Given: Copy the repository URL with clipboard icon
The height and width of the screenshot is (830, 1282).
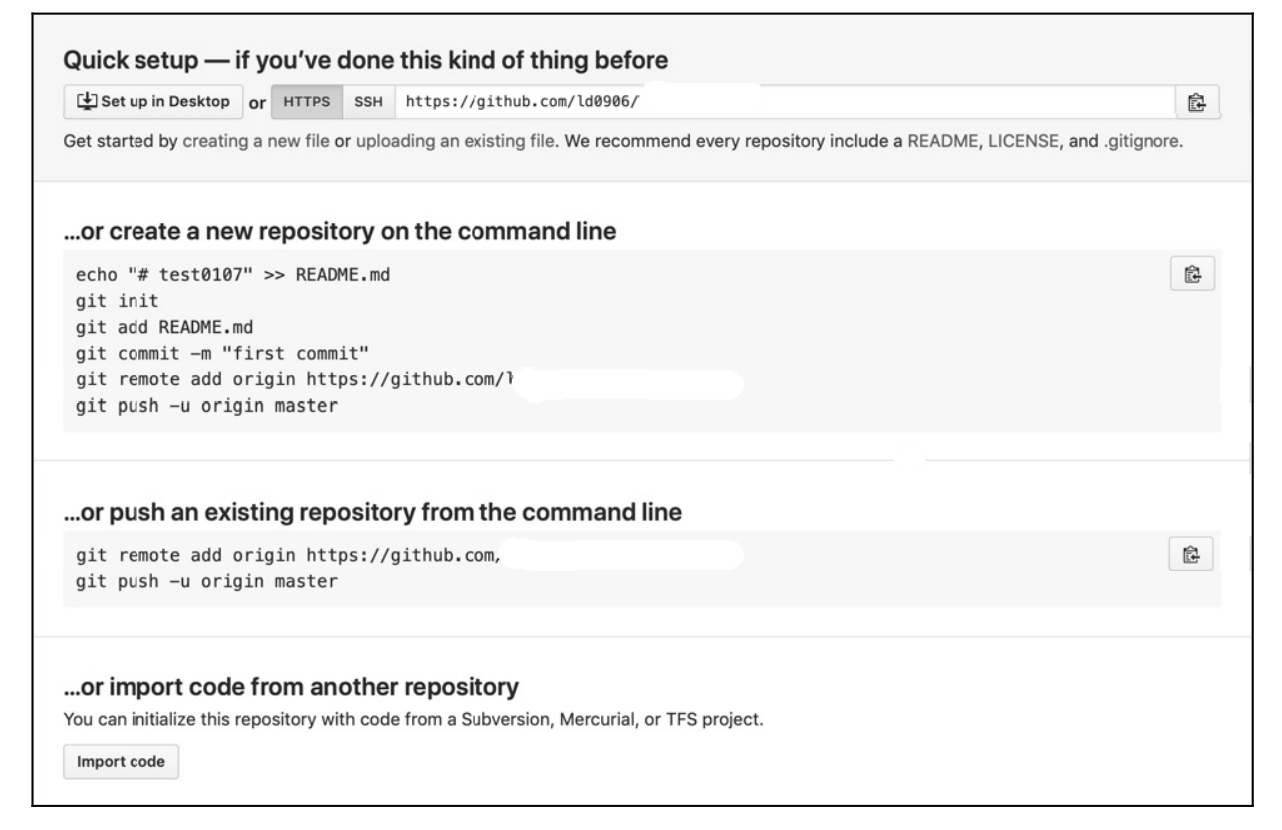Looking at the screenshot, I should tap(1197, 102).
